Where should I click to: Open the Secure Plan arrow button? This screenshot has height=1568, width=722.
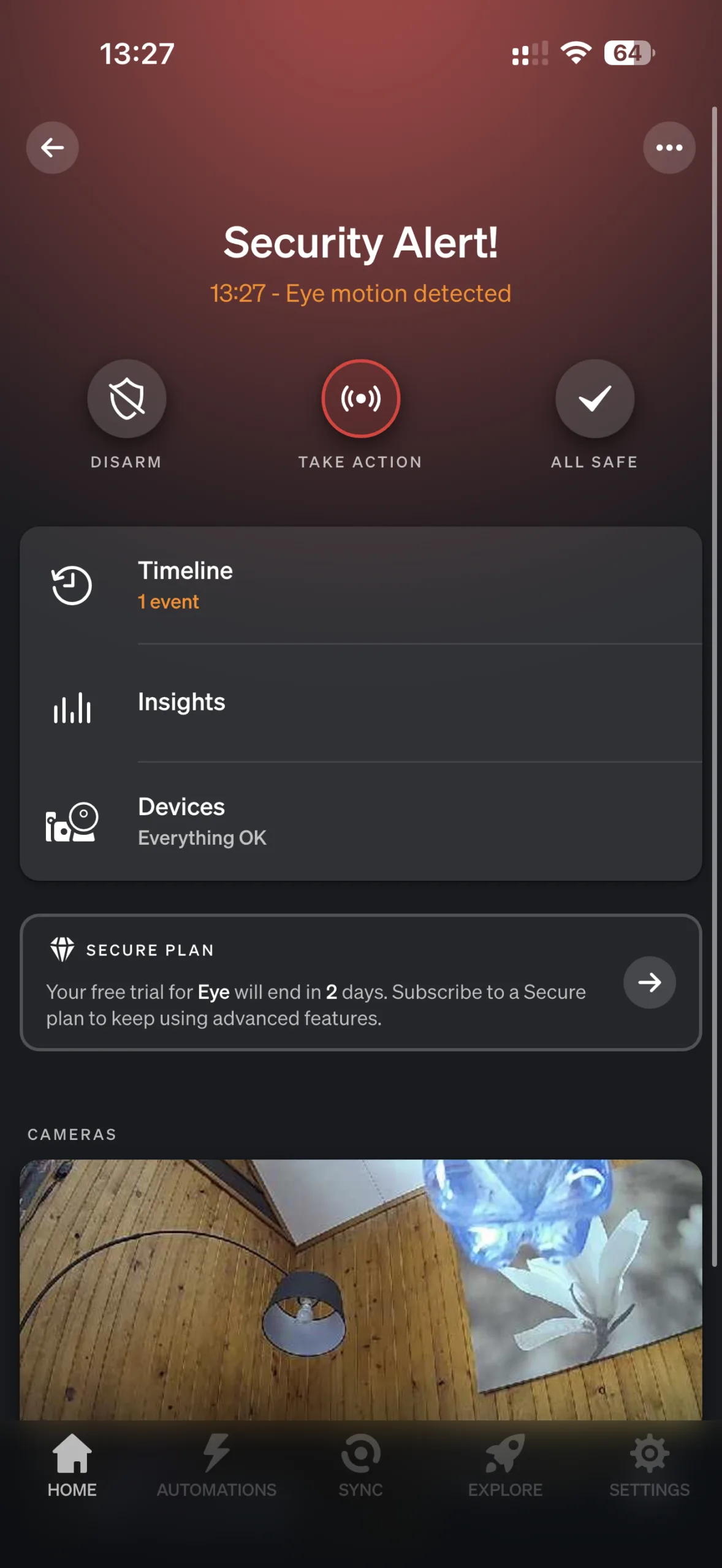pyautogui.click(x=650, y=982)
